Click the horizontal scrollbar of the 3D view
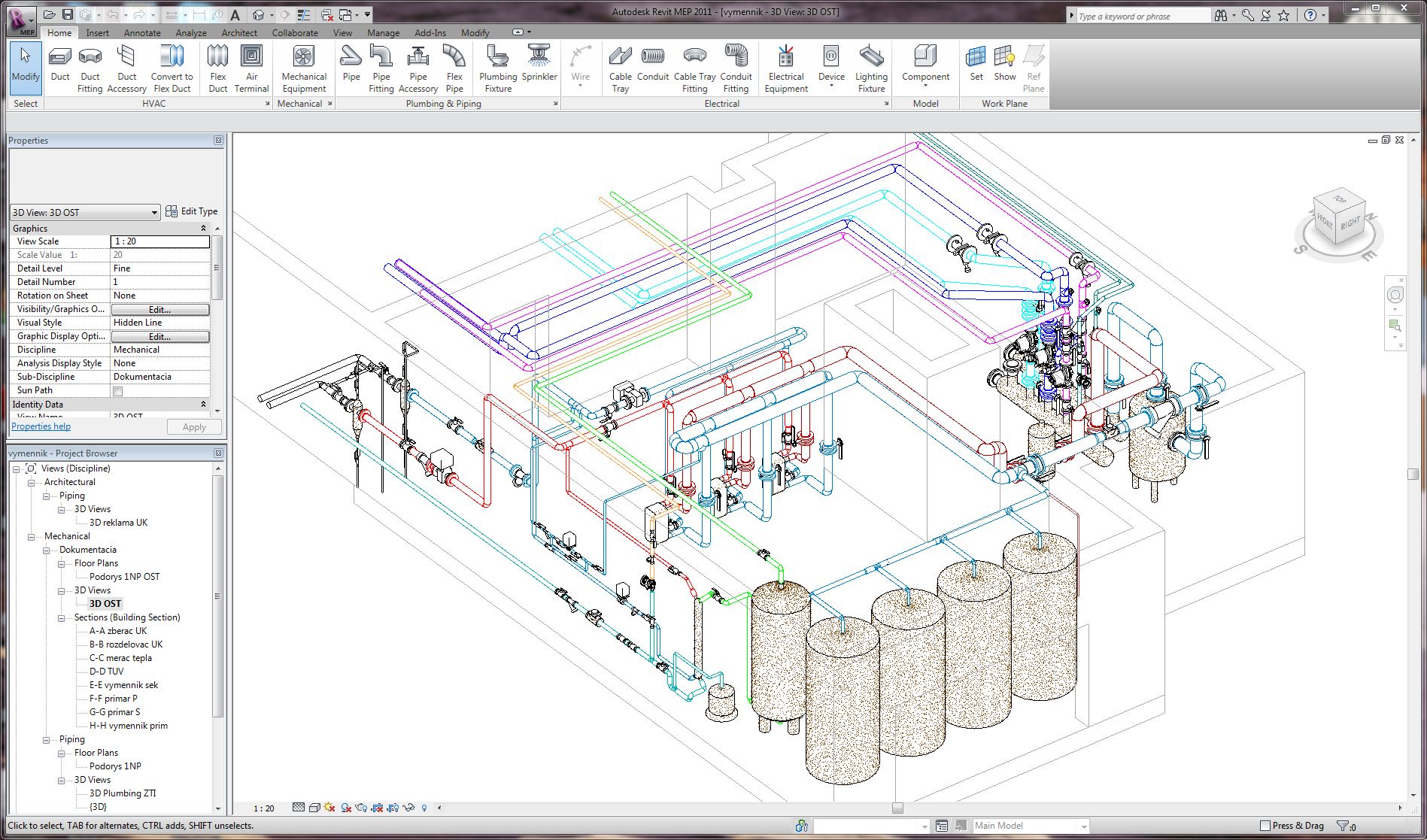 click(x=897, y=808)
